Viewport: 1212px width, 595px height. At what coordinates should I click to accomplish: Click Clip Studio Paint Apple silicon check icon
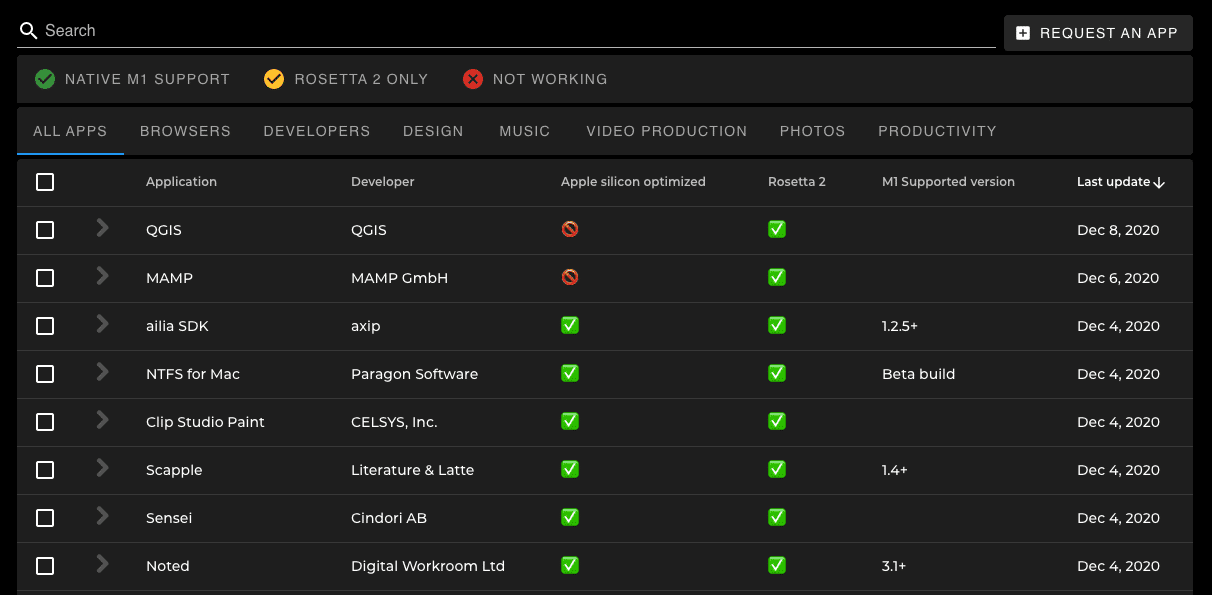[570, 421]
